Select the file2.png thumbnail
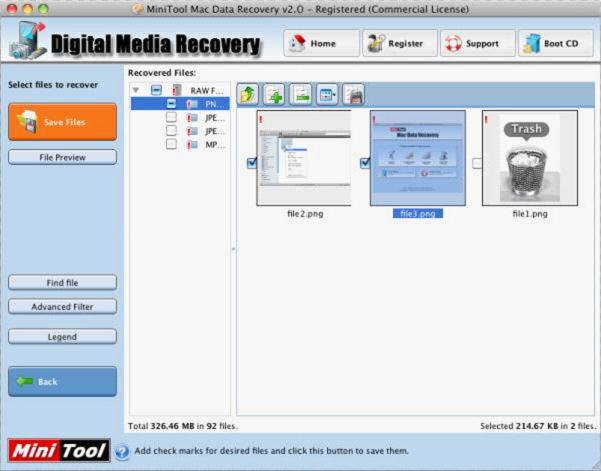The image size is (601, 471). 304,158
